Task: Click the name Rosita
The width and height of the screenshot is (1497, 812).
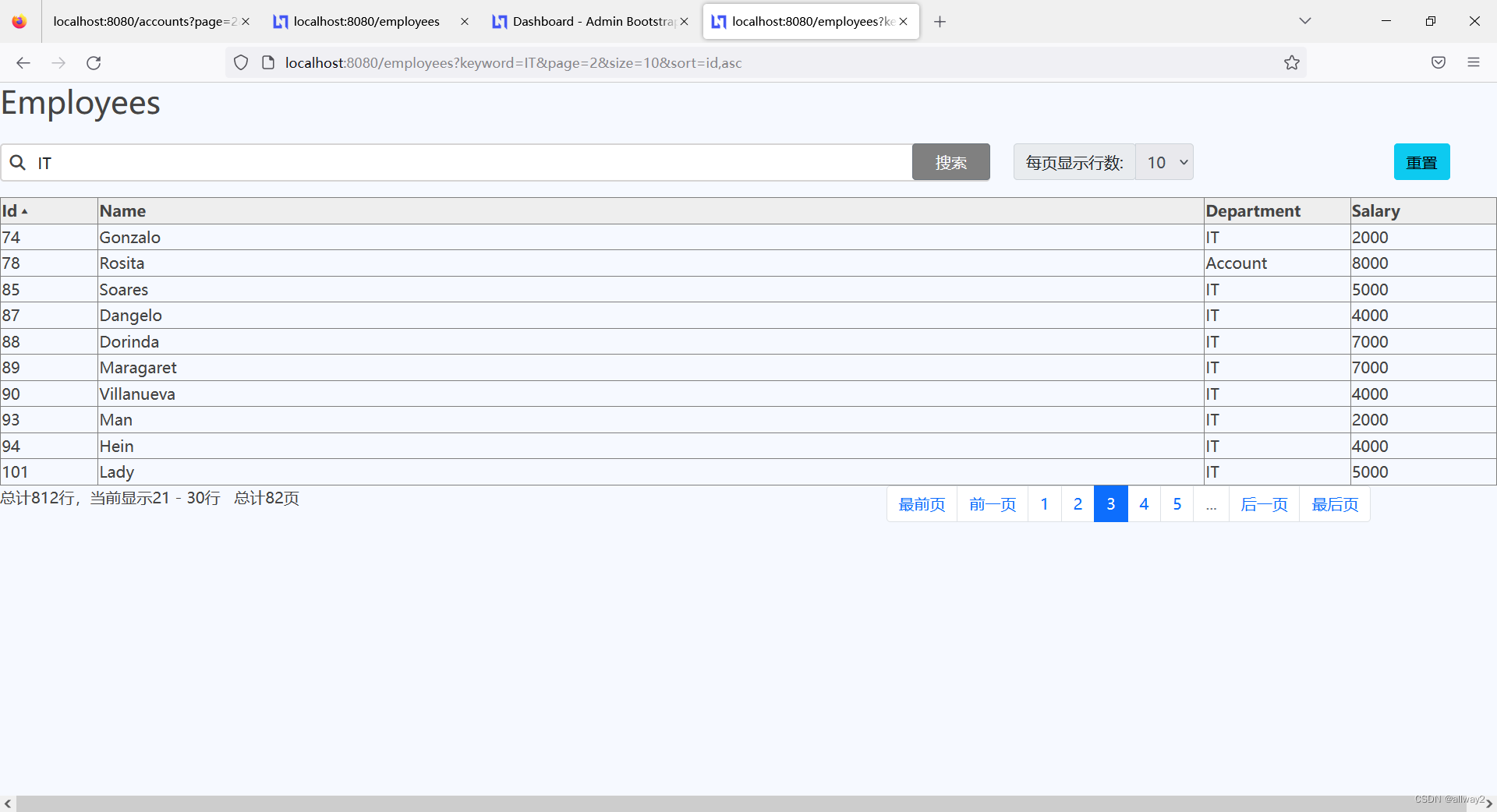Action: tap(122, 263)
